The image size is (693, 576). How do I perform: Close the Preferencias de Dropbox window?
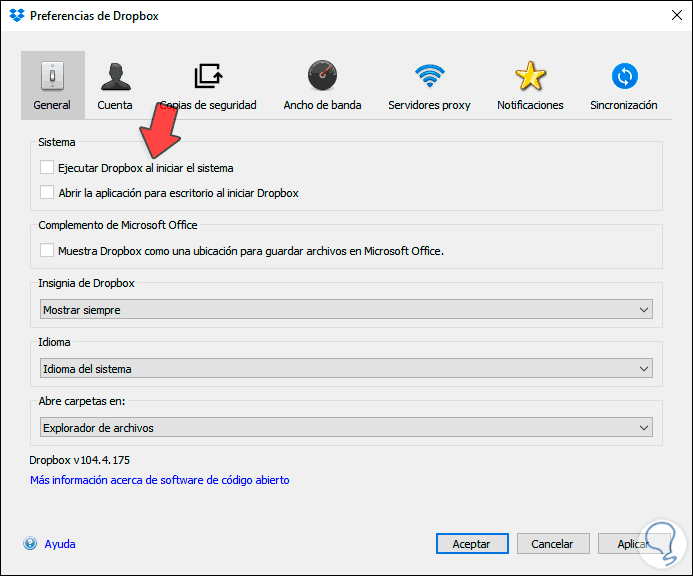tap(677, 15)
